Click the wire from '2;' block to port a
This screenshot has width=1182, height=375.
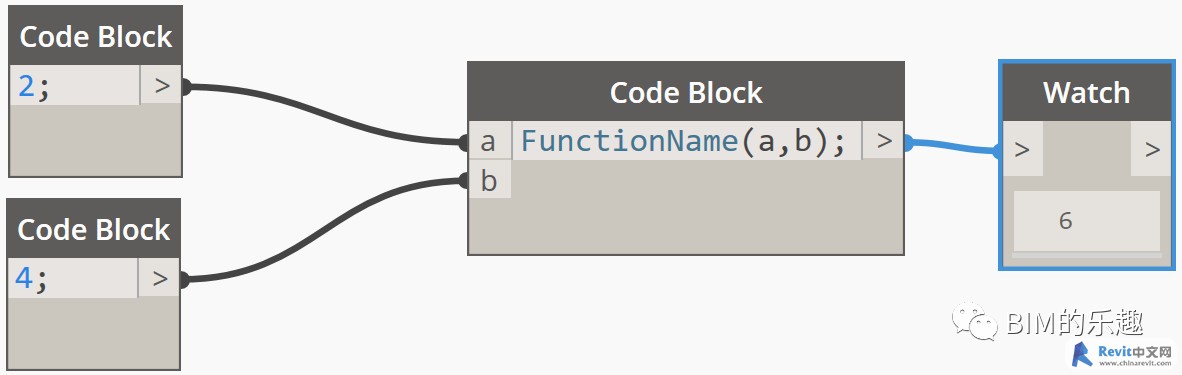coord(324,114)
